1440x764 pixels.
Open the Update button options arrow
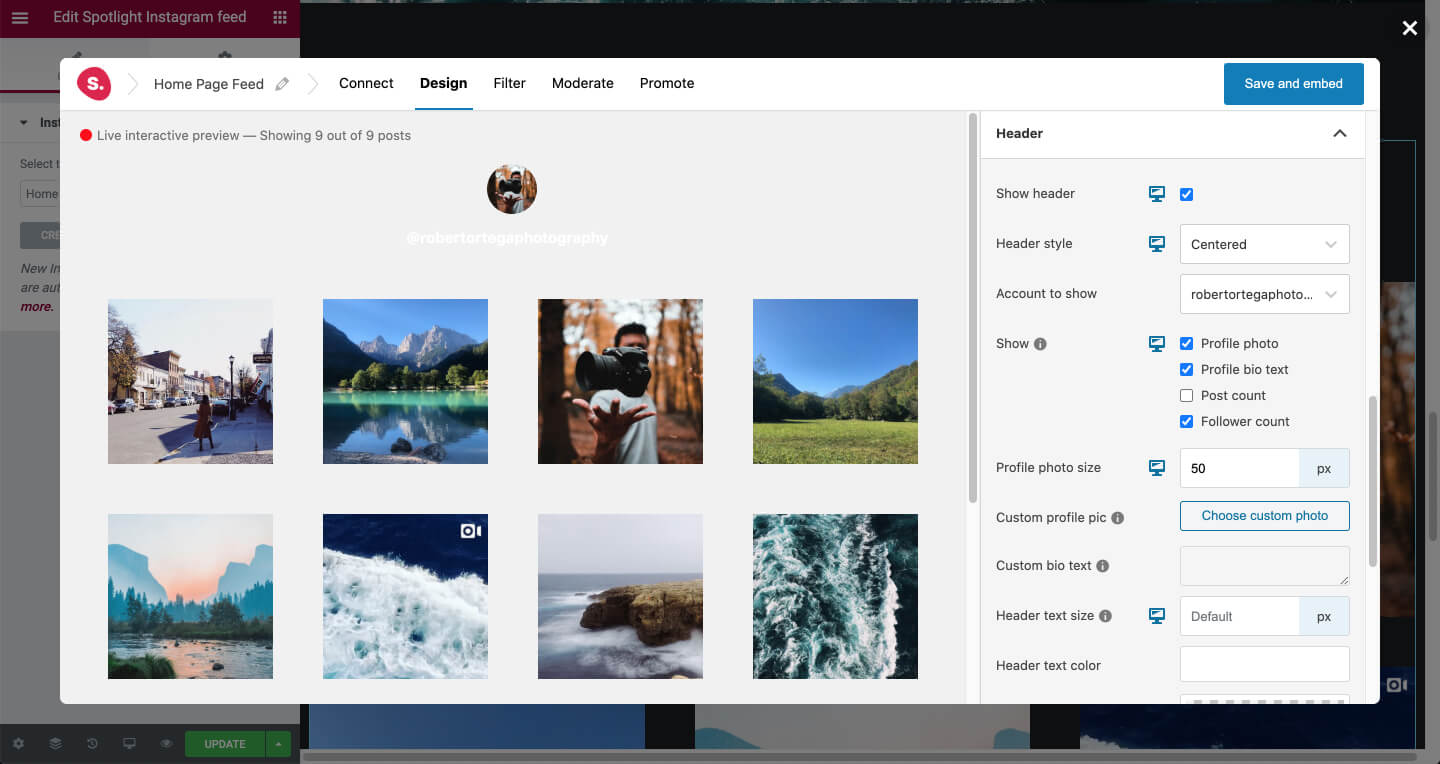(278, 744)
